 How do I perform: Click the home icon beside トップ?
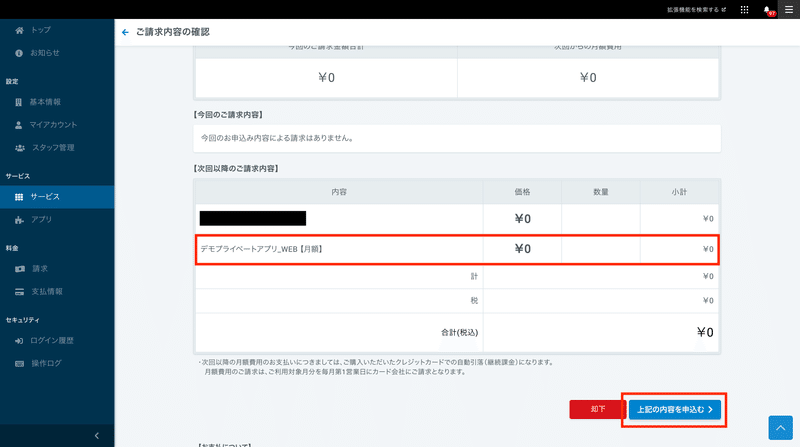pos(19,30)
